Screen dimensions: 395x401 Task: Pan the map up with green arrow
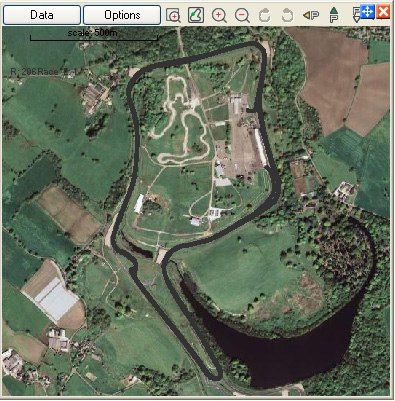coord(334,15)
